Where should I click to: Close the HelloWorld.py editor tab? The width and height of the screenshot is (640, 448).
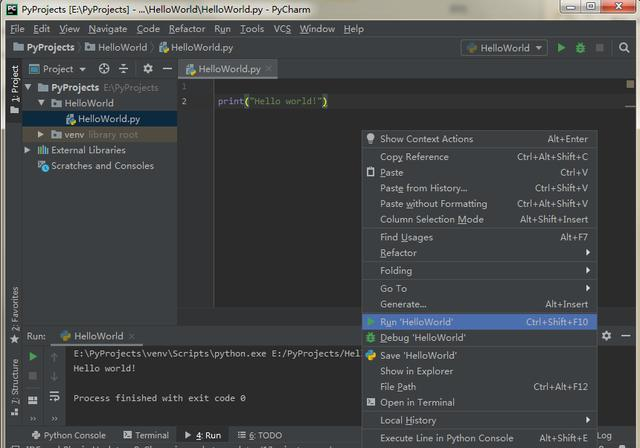[269, 69]
